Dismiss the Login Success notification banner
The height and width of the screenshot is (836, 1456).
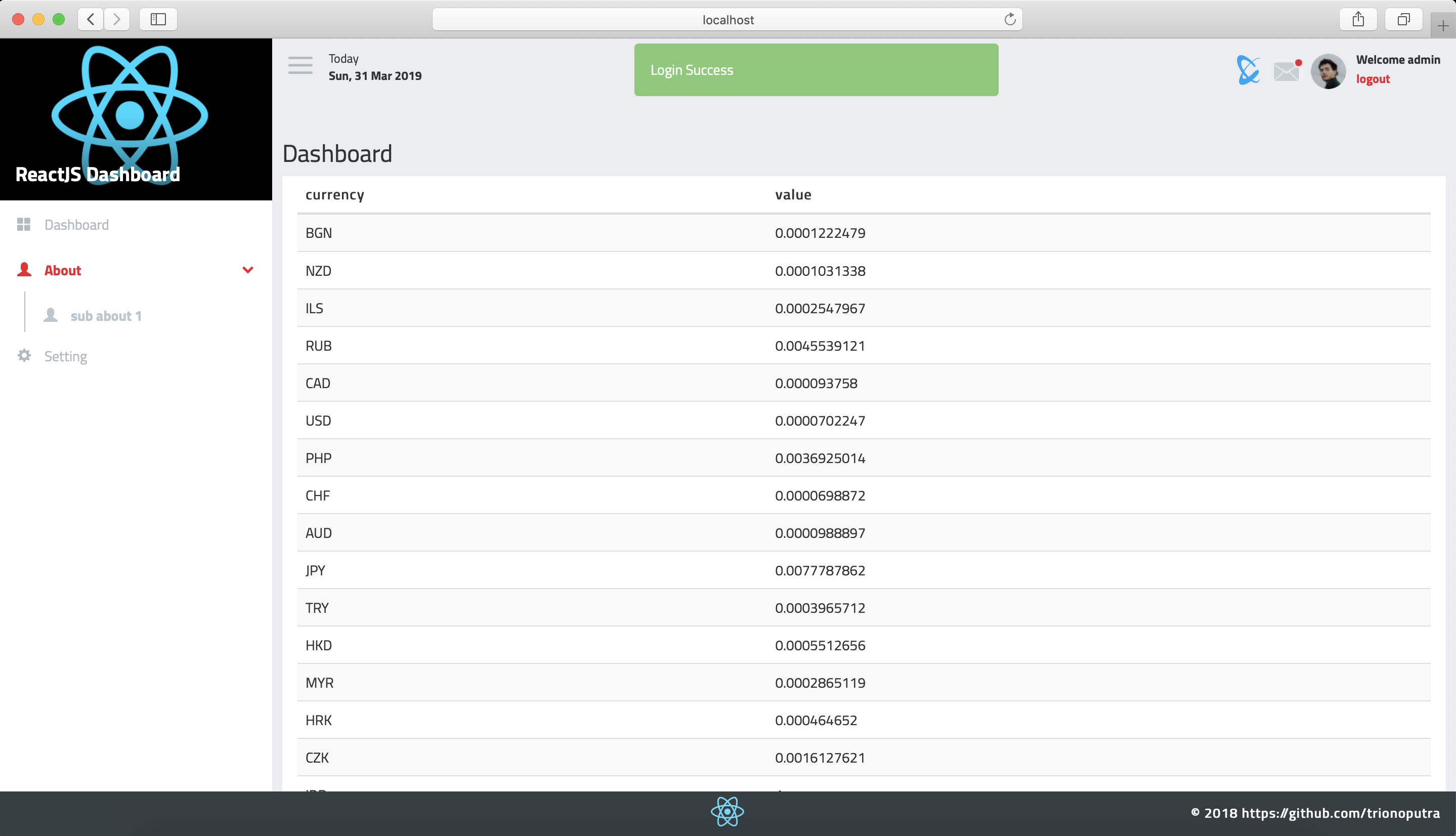pyautogui.click(x=816, y=70)
